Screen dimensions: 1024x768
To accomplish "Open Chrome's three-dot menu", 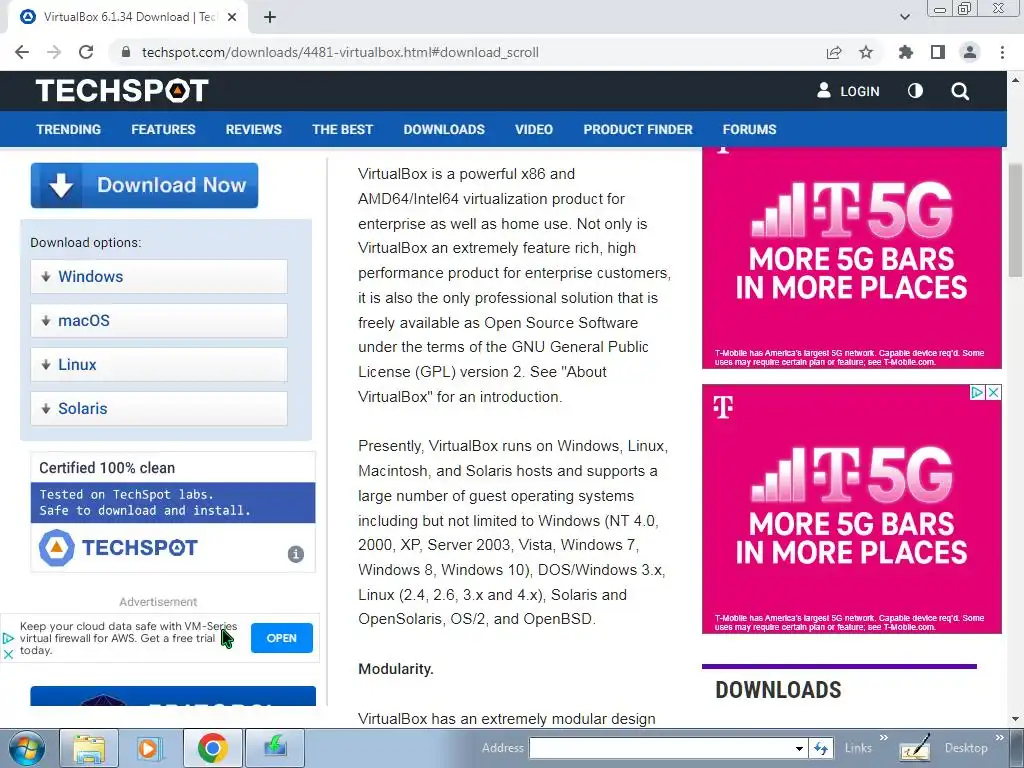I will click(1002, 52).
